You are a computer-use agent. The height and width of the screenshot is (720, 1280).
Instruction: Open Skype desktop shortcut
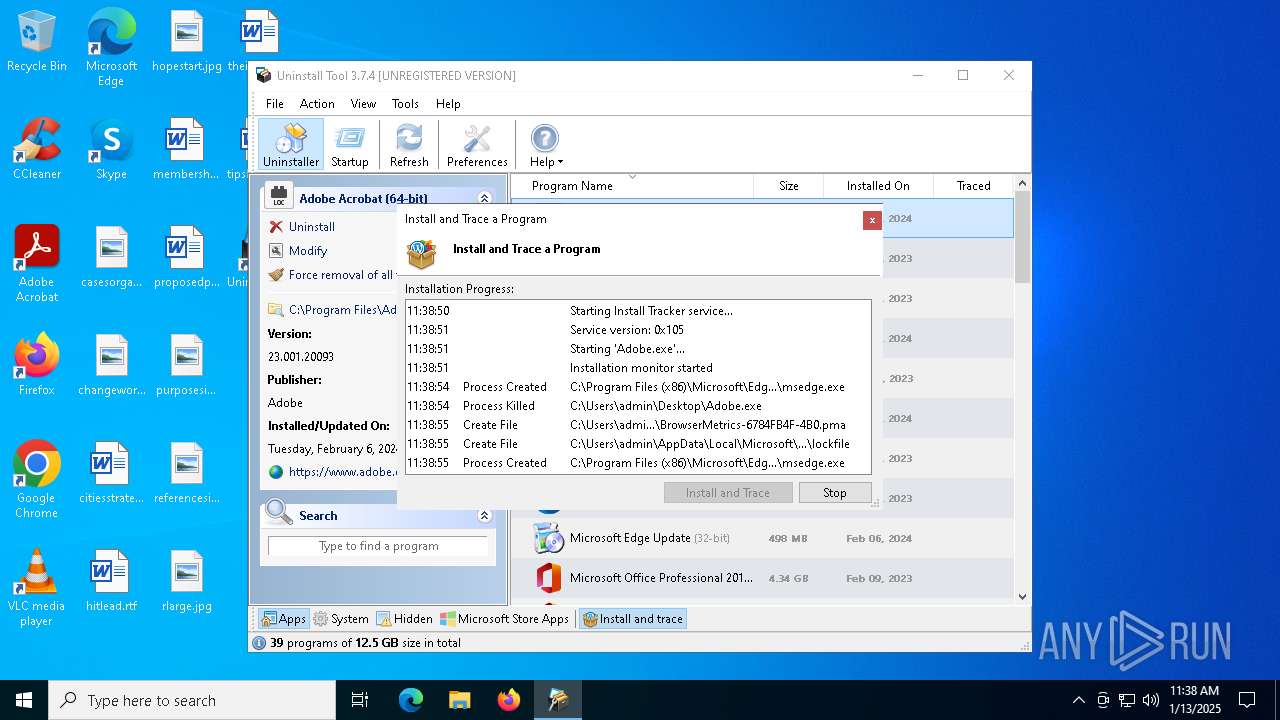point(111,149)
